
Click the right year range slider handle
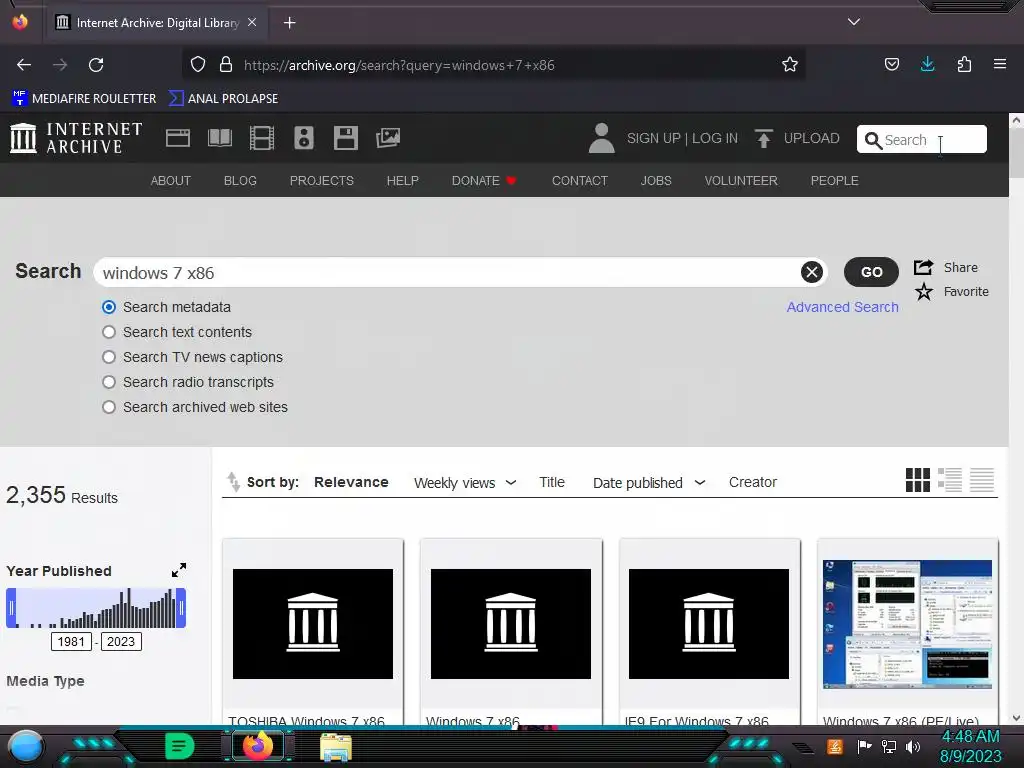[181, 608]
